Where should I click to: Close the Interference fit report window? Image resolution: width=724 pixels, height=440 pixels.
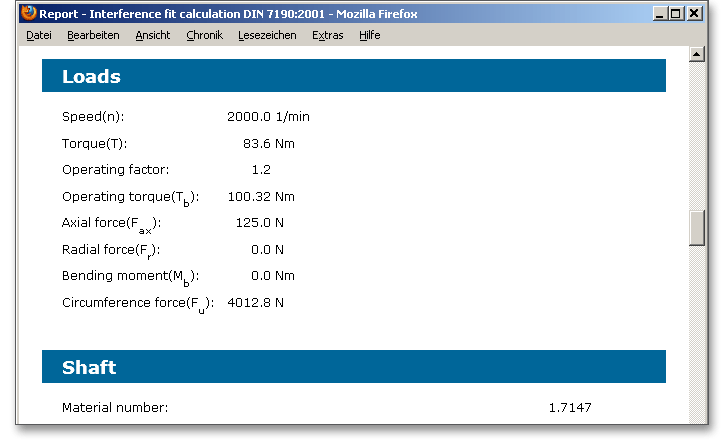696,14
